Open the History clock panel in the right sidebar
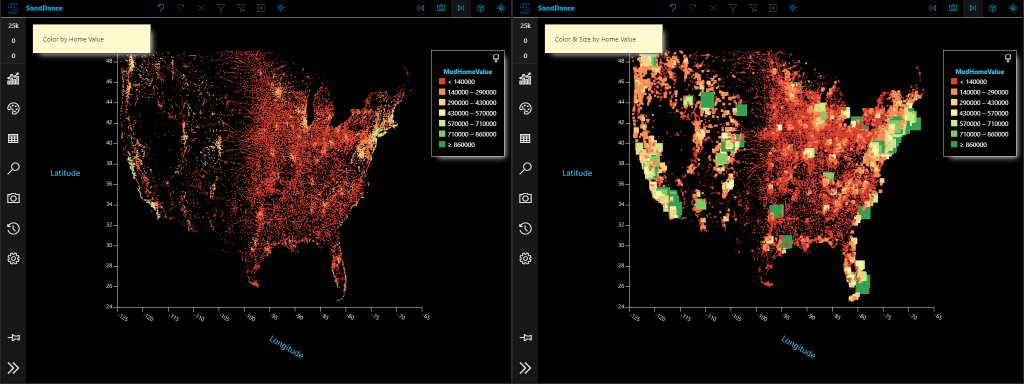Viewport: 1024px width, 384px height. click(525, 228)
